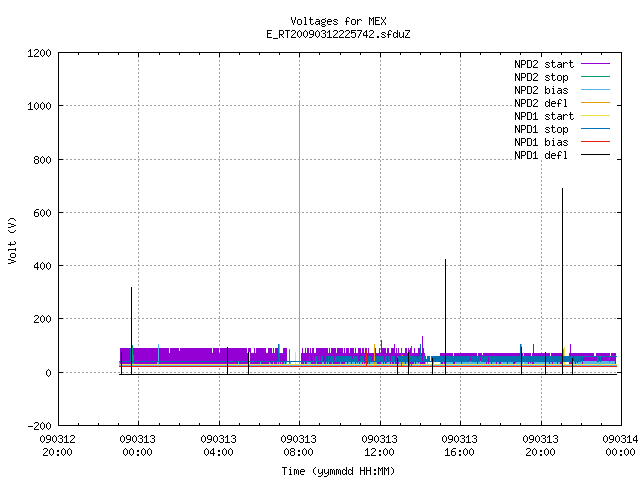Image resolution: width=640 pixels, height=480 pixels.
Task: Select the 'NPD1 start' legend label
Action: [544, 116]
